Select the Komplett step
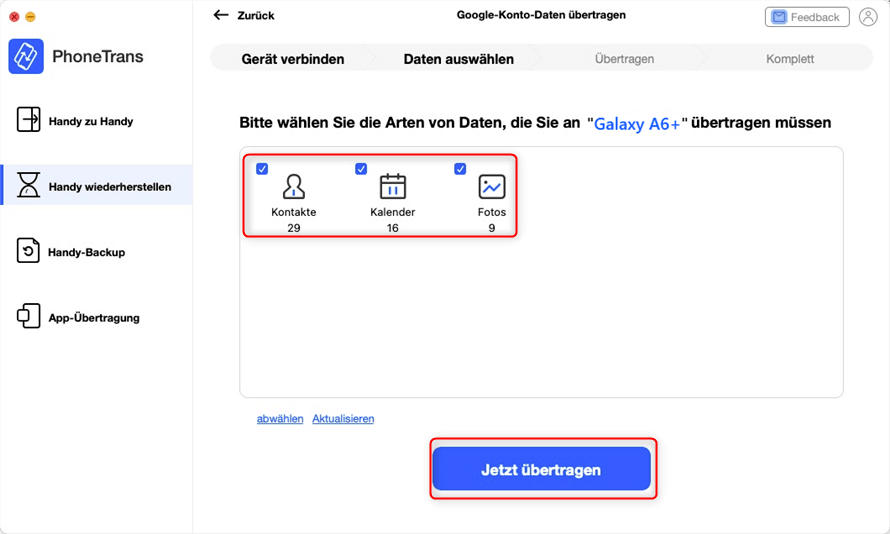The image size is (890, 534). [x=790, y=59]
